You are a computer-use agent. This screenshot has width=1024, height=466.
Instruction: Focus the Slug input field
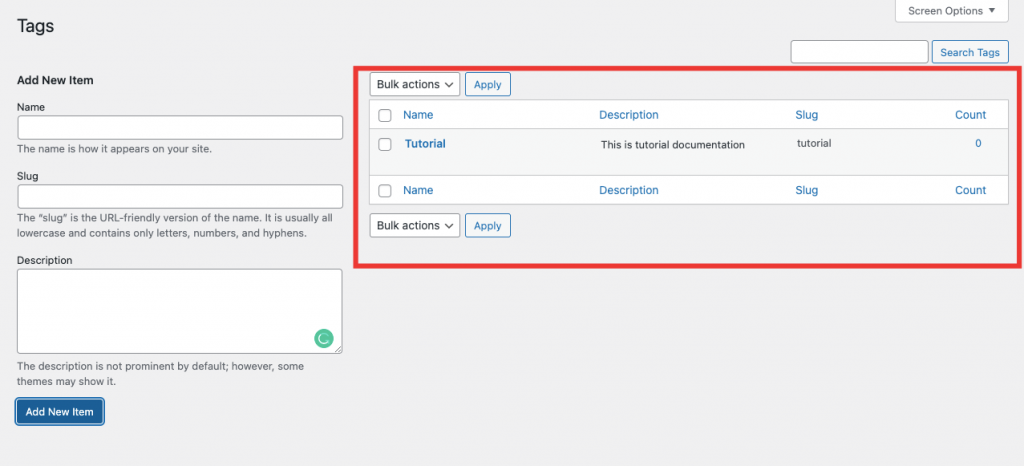[x=180, y=196]
